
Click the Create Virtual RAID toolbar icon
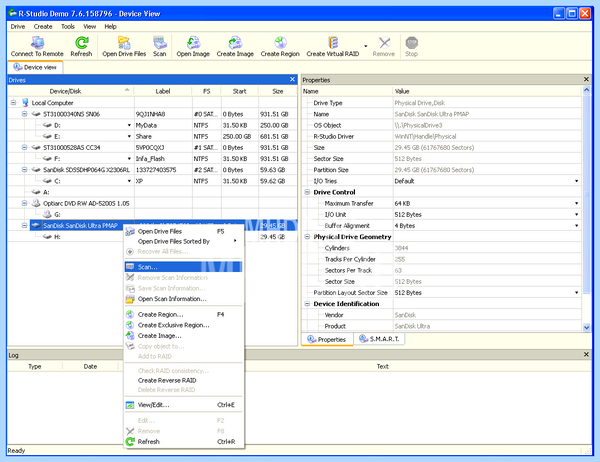coord(333,46)
